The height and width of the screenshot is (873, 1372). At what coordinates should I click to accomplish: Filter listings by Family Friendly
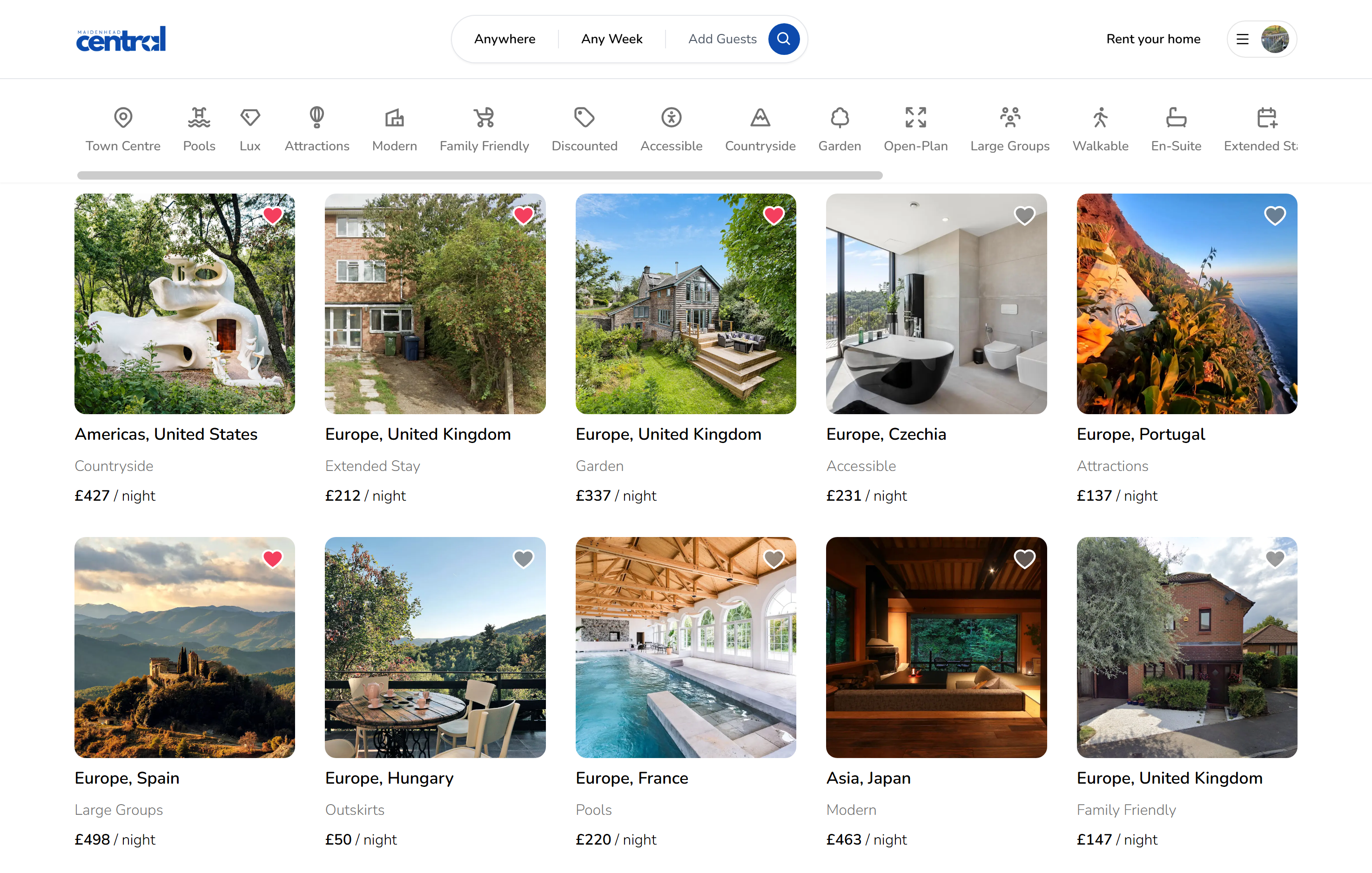pyautogui.click(x=484, y=127)
